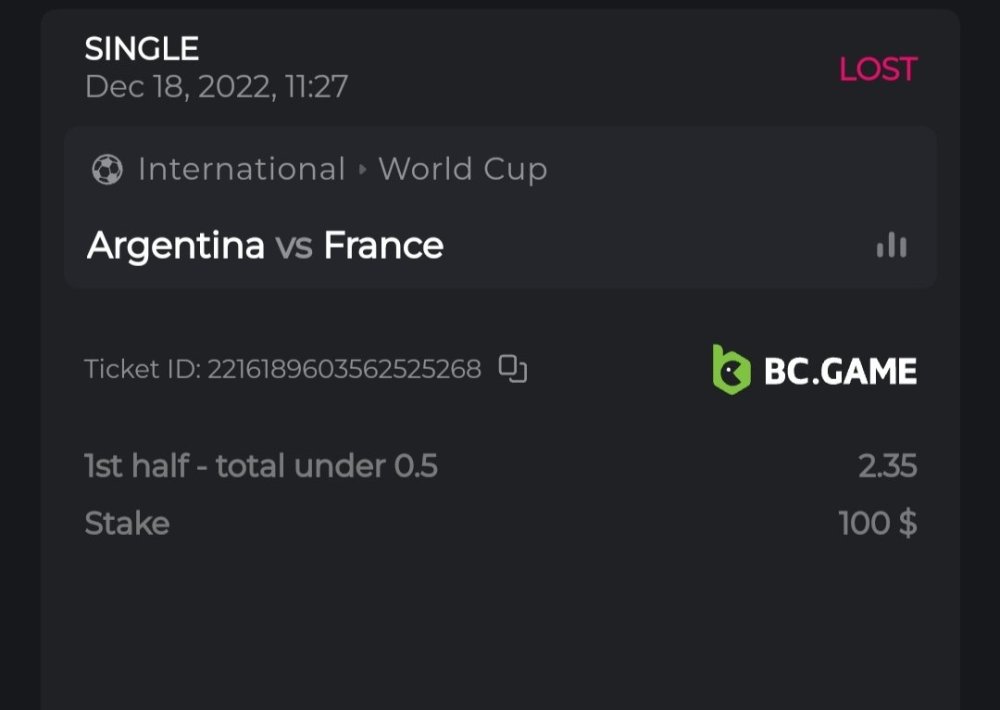This screenshot has height=710, width=1000.
Task: Click the SINGLE bet type heading
Action: [142, 48]
